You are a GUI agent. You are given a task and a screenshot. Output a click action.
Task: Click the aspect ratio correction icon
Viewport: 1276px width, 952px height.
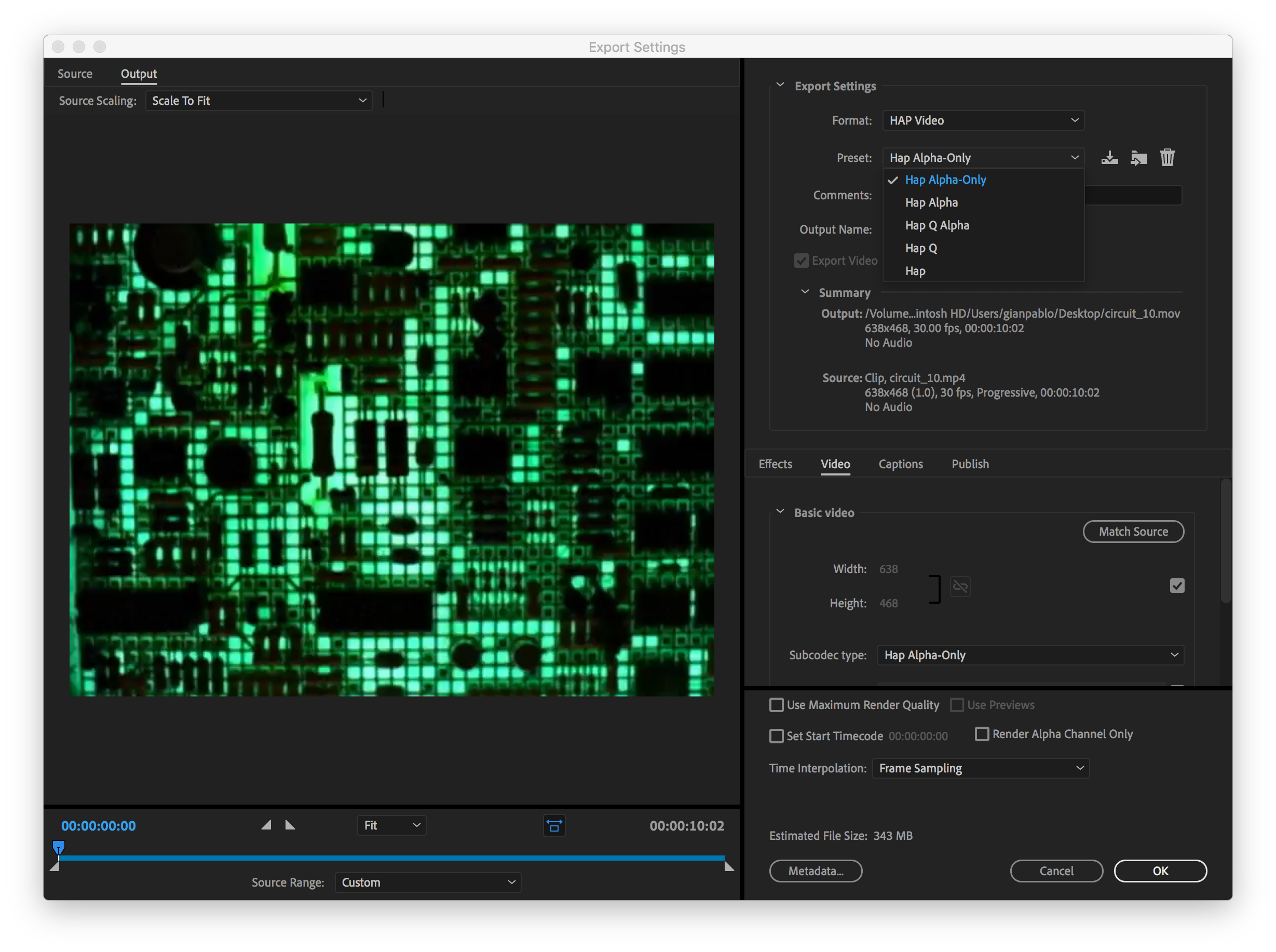click(554, 826)
